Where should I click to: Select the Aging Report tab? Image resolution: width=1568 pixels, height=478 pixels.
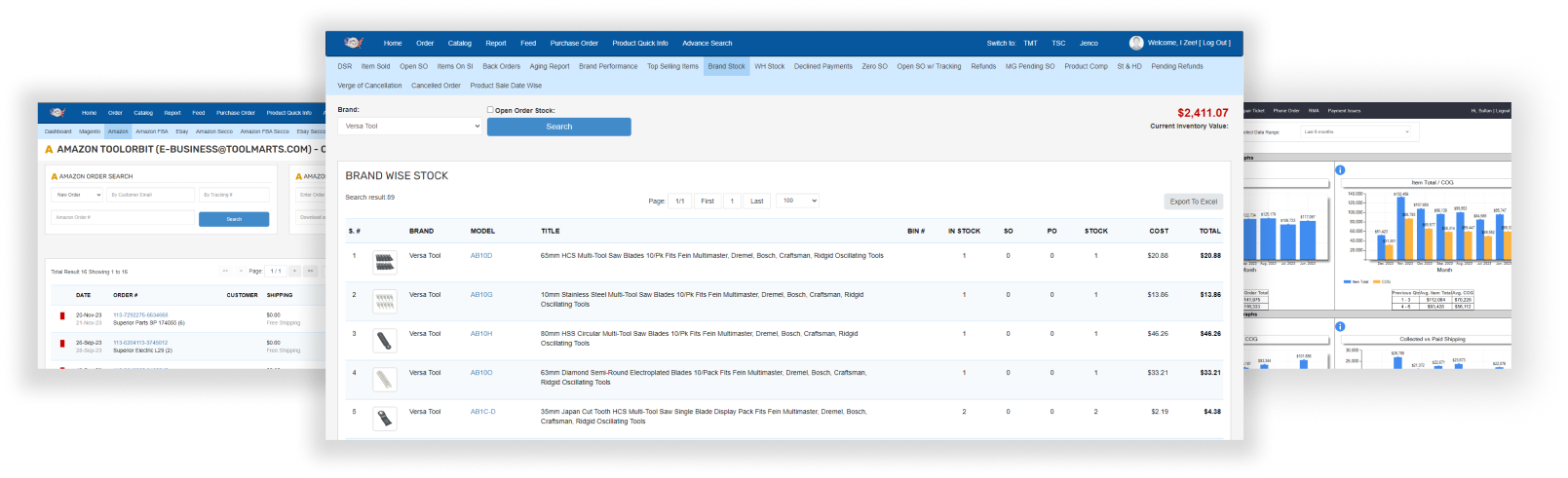(550, 66)
